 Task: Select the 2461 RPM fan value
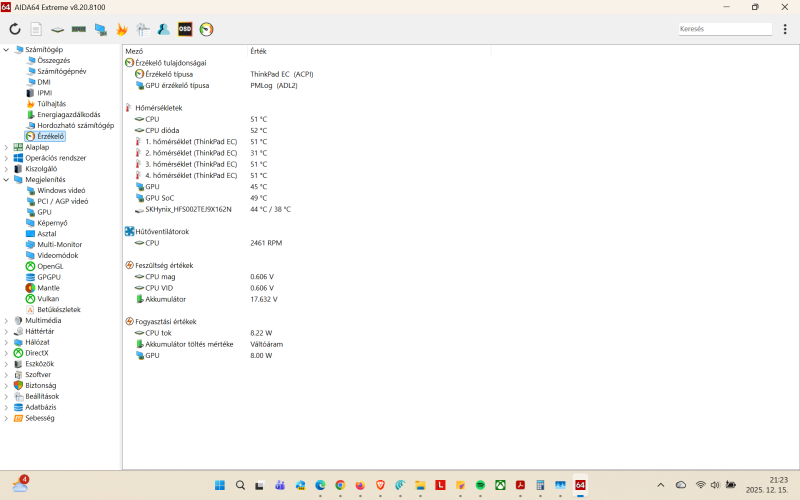266,243
